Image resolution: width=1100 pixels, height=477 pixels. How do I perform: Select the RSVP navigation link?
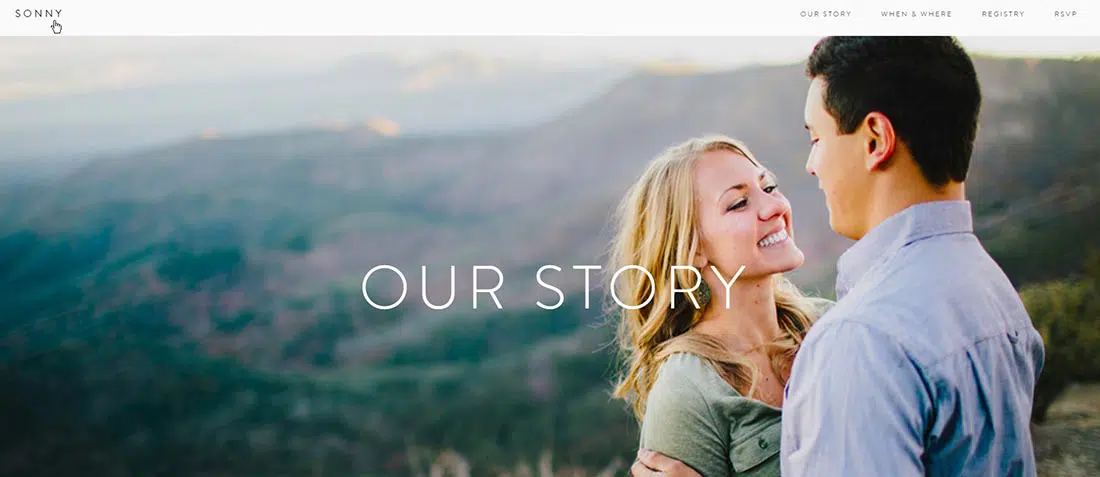click(x=1066, y=14)
